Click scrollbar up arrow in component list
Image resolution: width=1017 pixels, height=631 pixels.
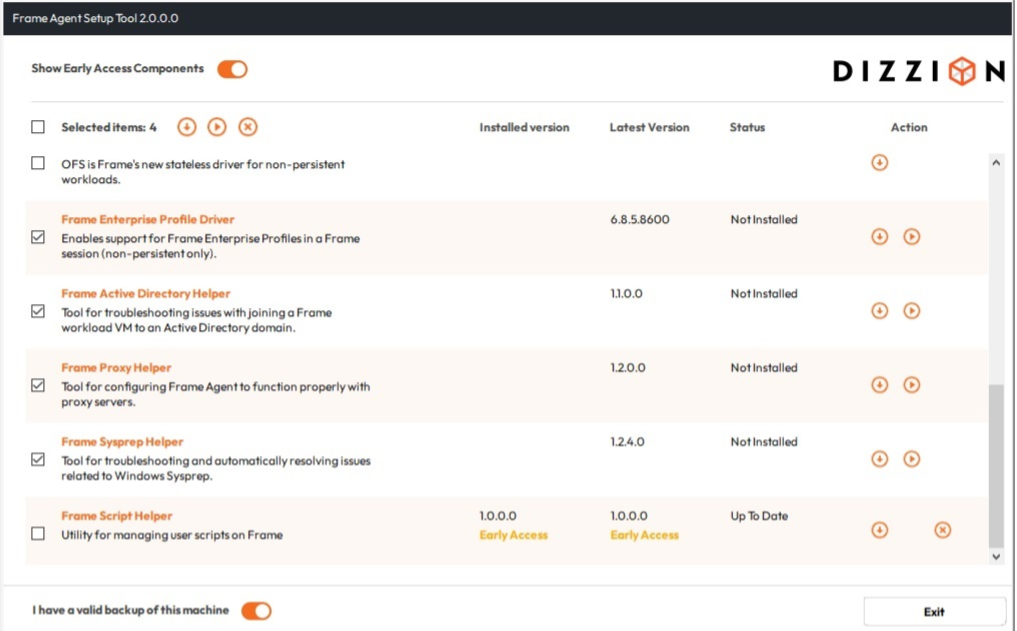tap(995, 162)
